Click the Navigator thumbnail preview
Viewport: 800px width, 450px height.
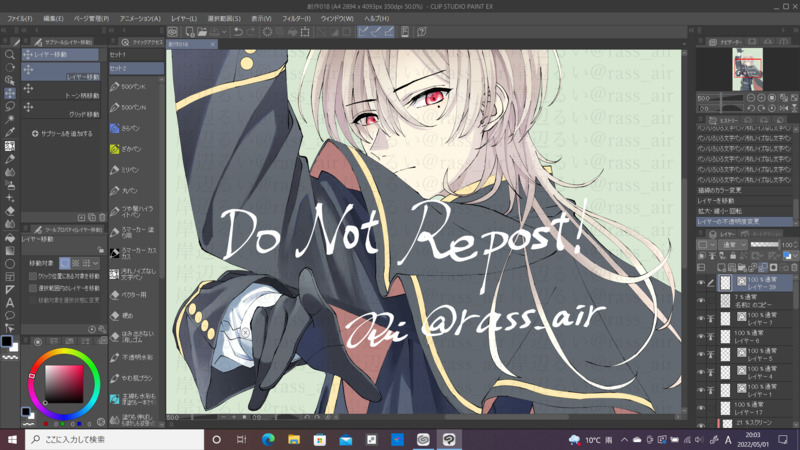click(747, 69)
